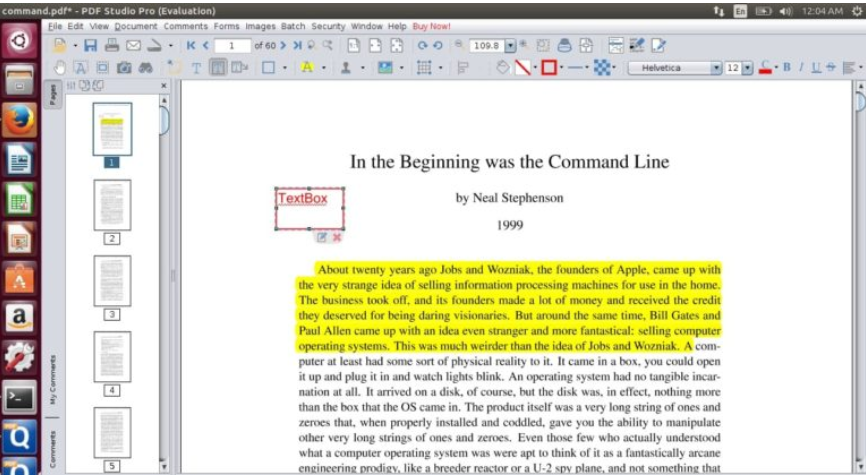The image size is (866, 476).
Task: Edit TextBox properties with the pencil icon
Action: 321,237
